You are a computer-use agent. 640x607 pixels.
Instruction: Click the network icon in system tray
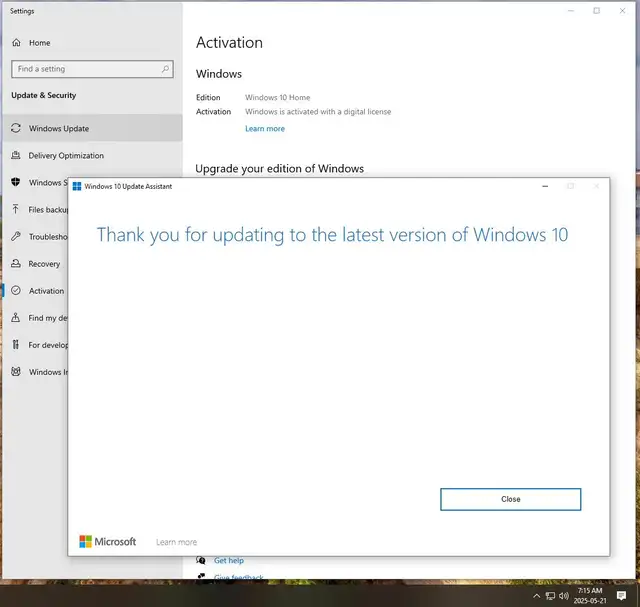tap(550, 596)
